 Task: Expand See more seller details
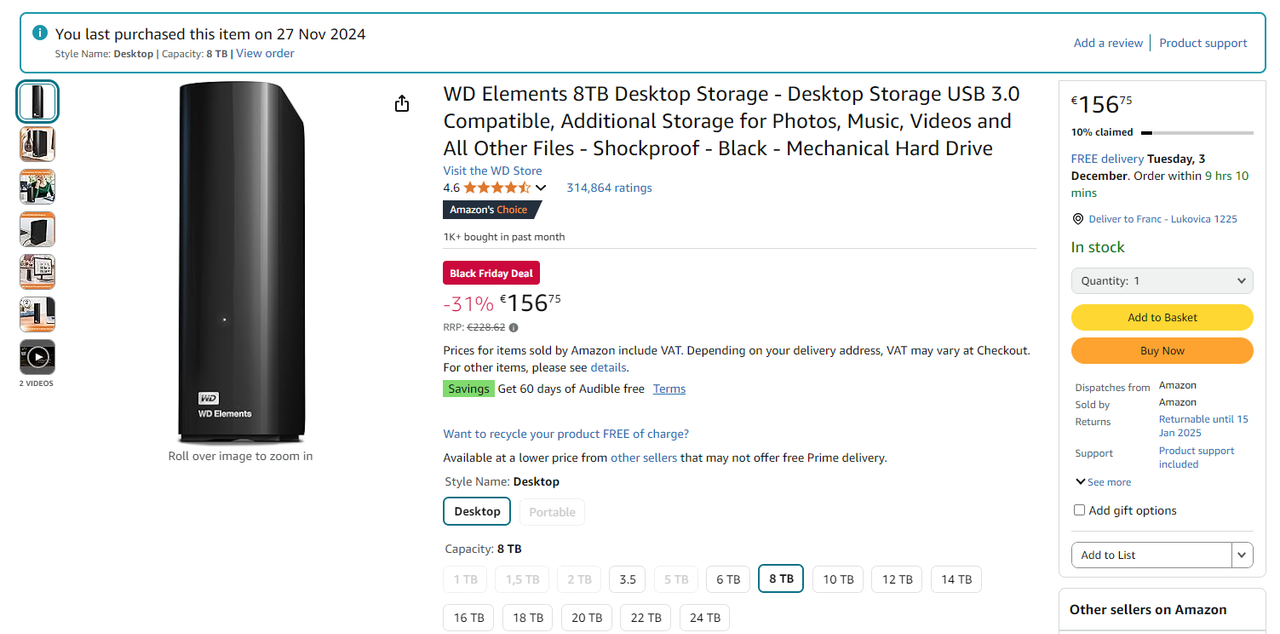click(x=1104, y=482)
